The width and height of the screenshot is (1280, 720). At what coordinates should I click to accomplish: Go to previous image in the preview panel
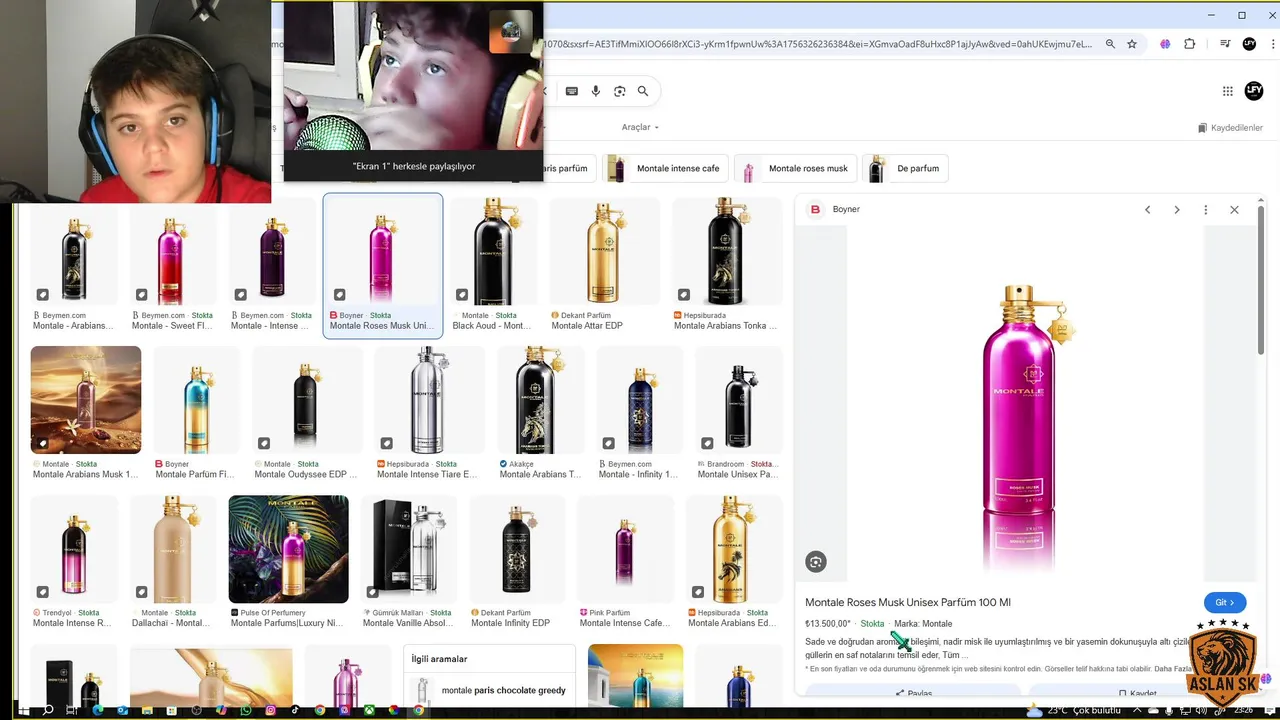[x=1148, y=210]
